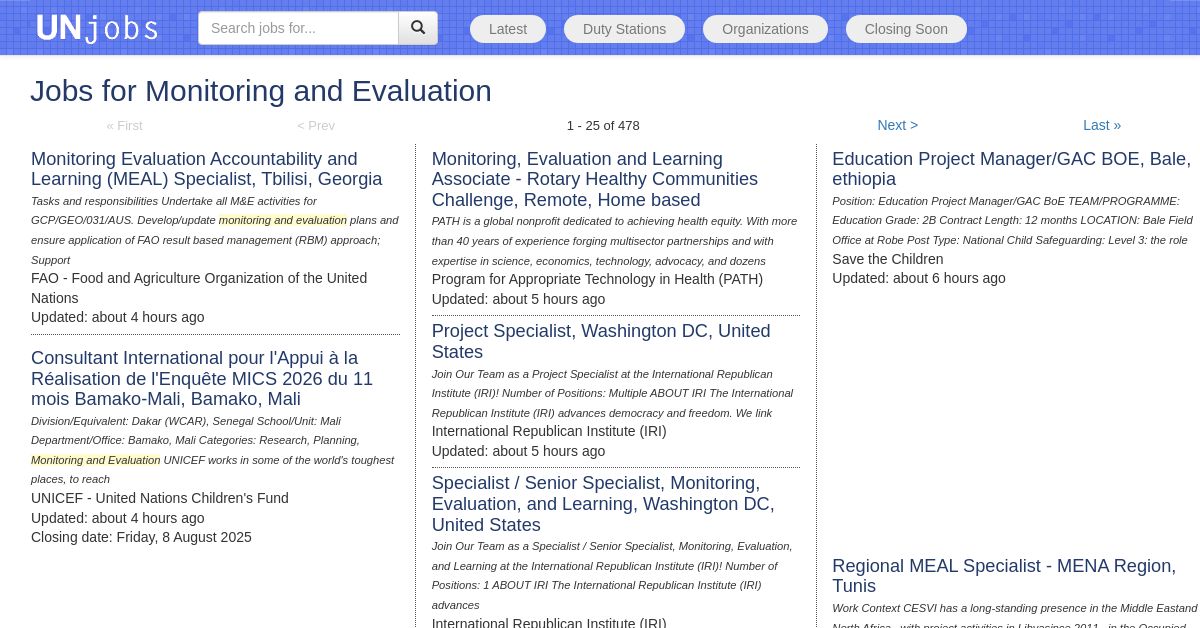Click the magnifying glass search button

418,28
